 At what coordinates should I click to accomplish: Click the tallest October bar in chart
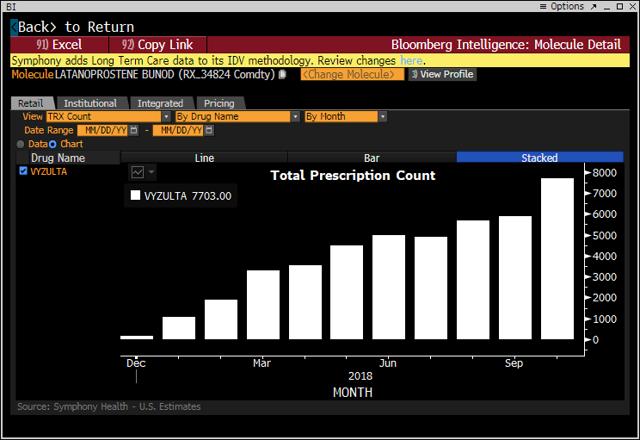point(557,259)
